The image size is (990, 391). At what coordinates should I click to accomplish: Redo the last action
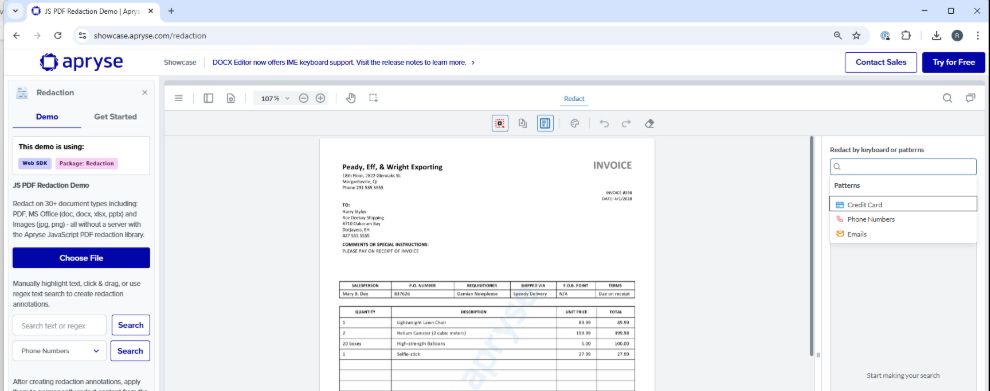(626, 124)
